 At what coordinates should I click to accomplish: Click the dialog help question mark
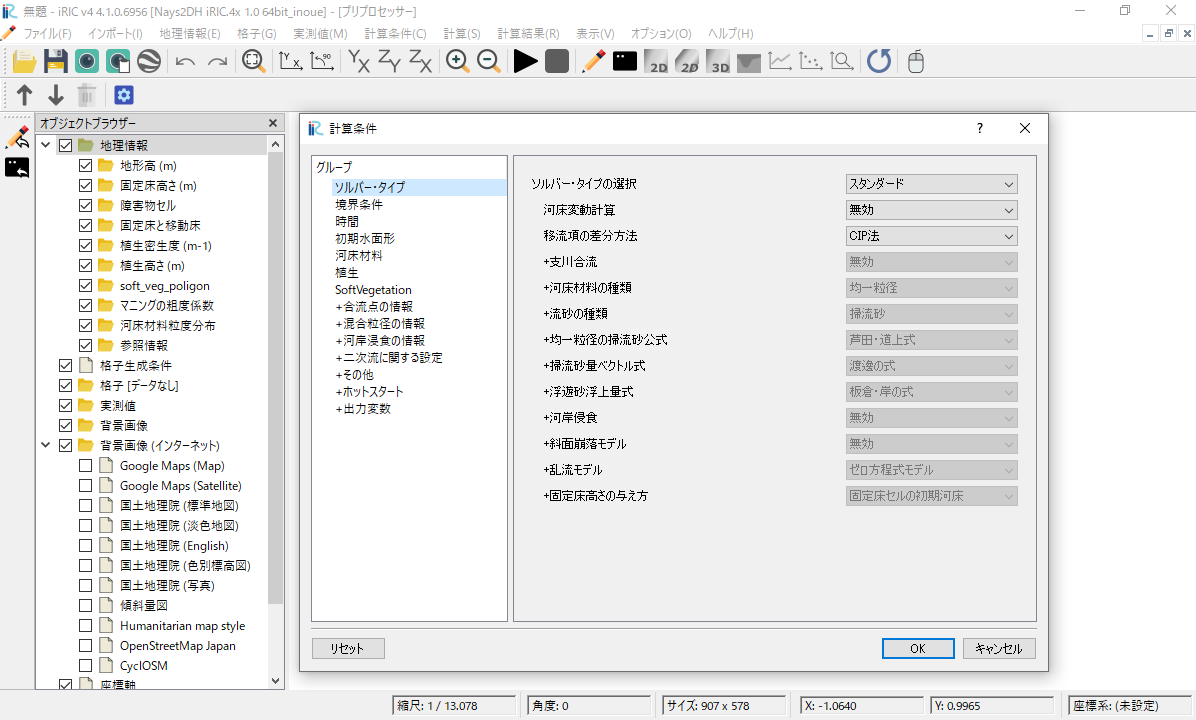coord(980,128)
